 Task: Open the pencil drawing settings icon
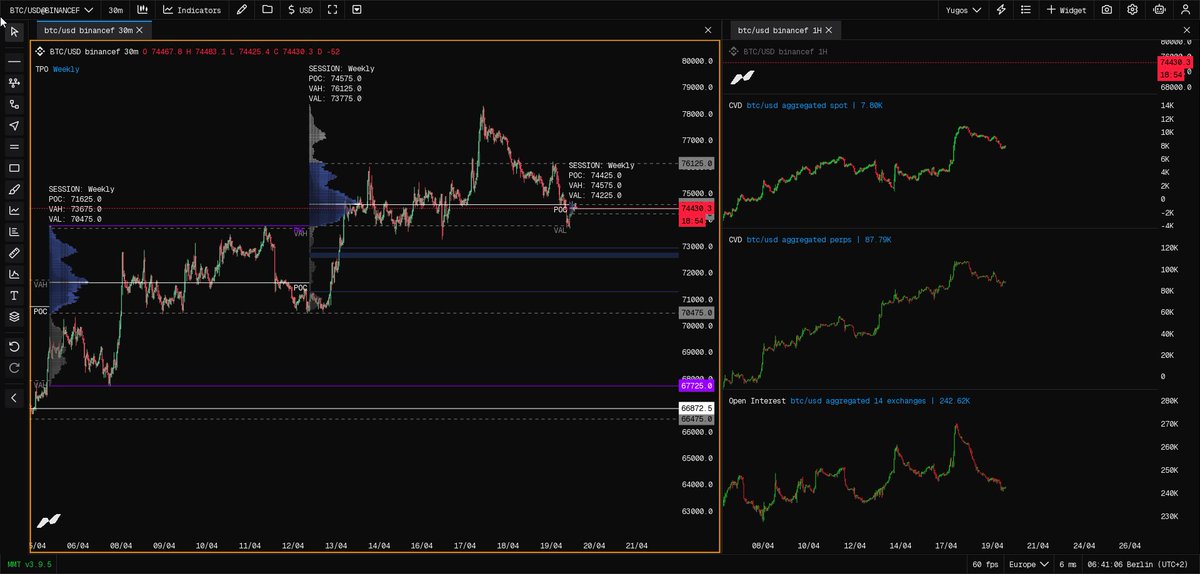coord(241,9)
